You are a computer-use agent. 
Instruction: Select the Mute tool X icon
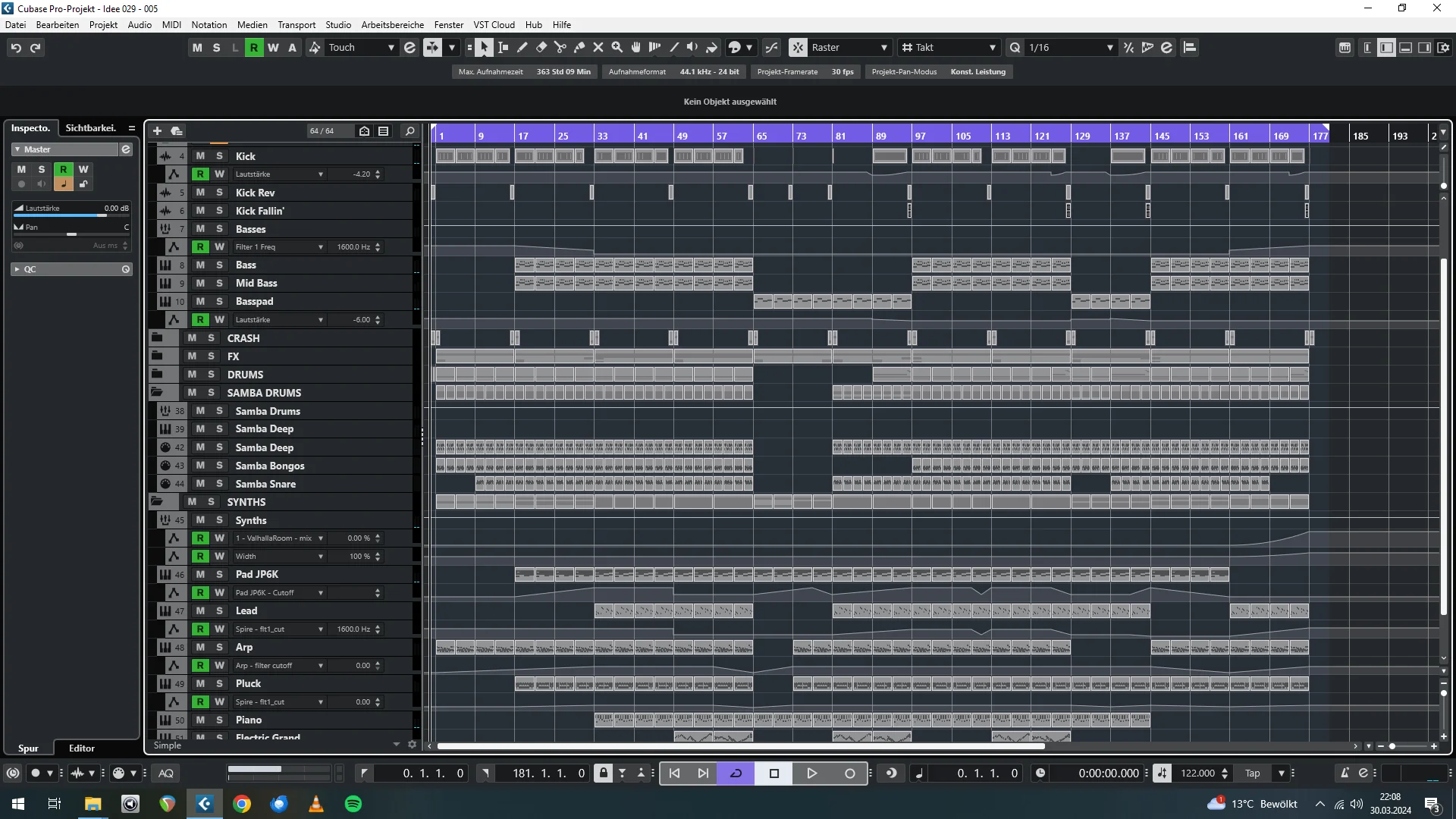pos(598,47)
